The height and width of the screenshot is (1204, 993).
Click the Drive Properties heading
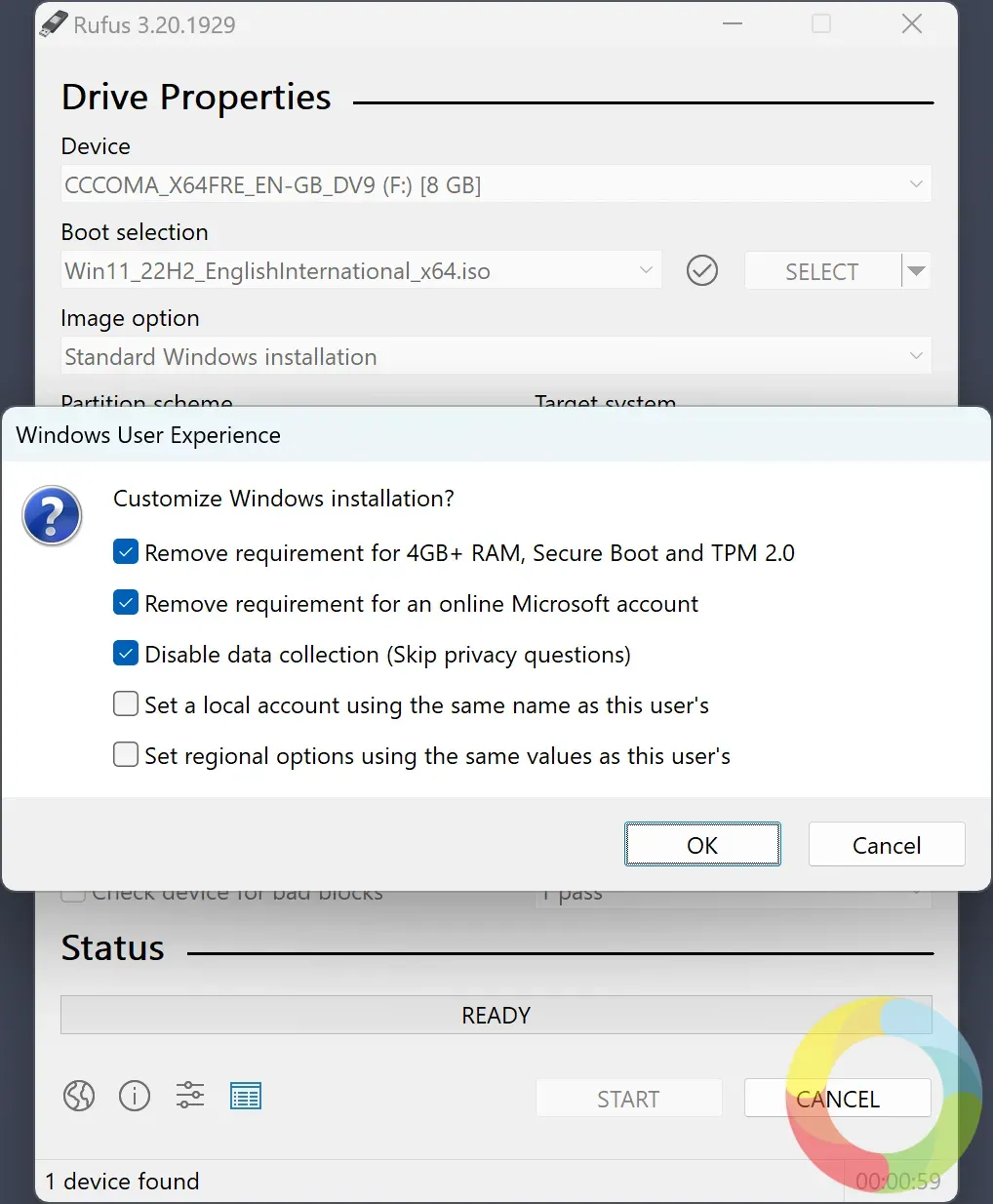tap(196, 98)
